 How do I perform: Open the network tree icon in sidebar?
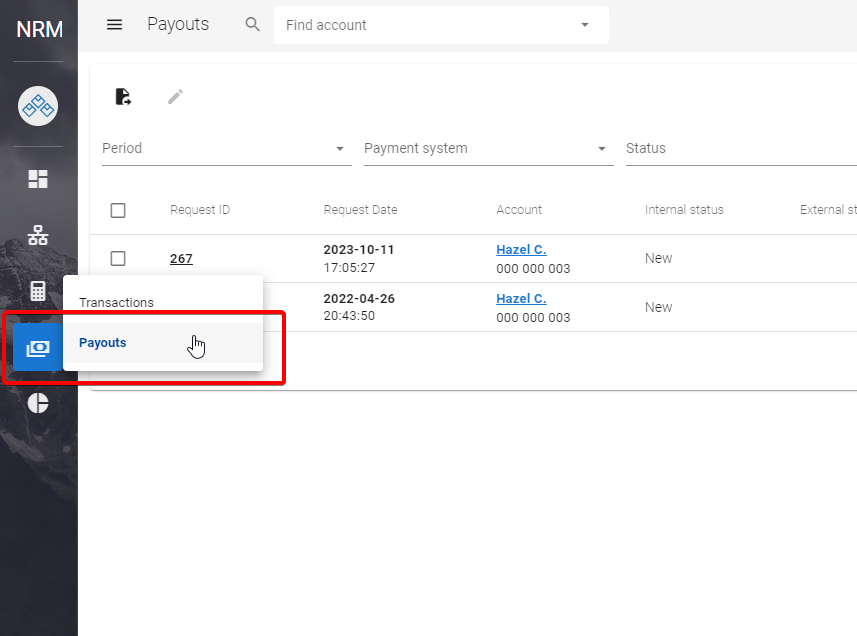[38, 236]
